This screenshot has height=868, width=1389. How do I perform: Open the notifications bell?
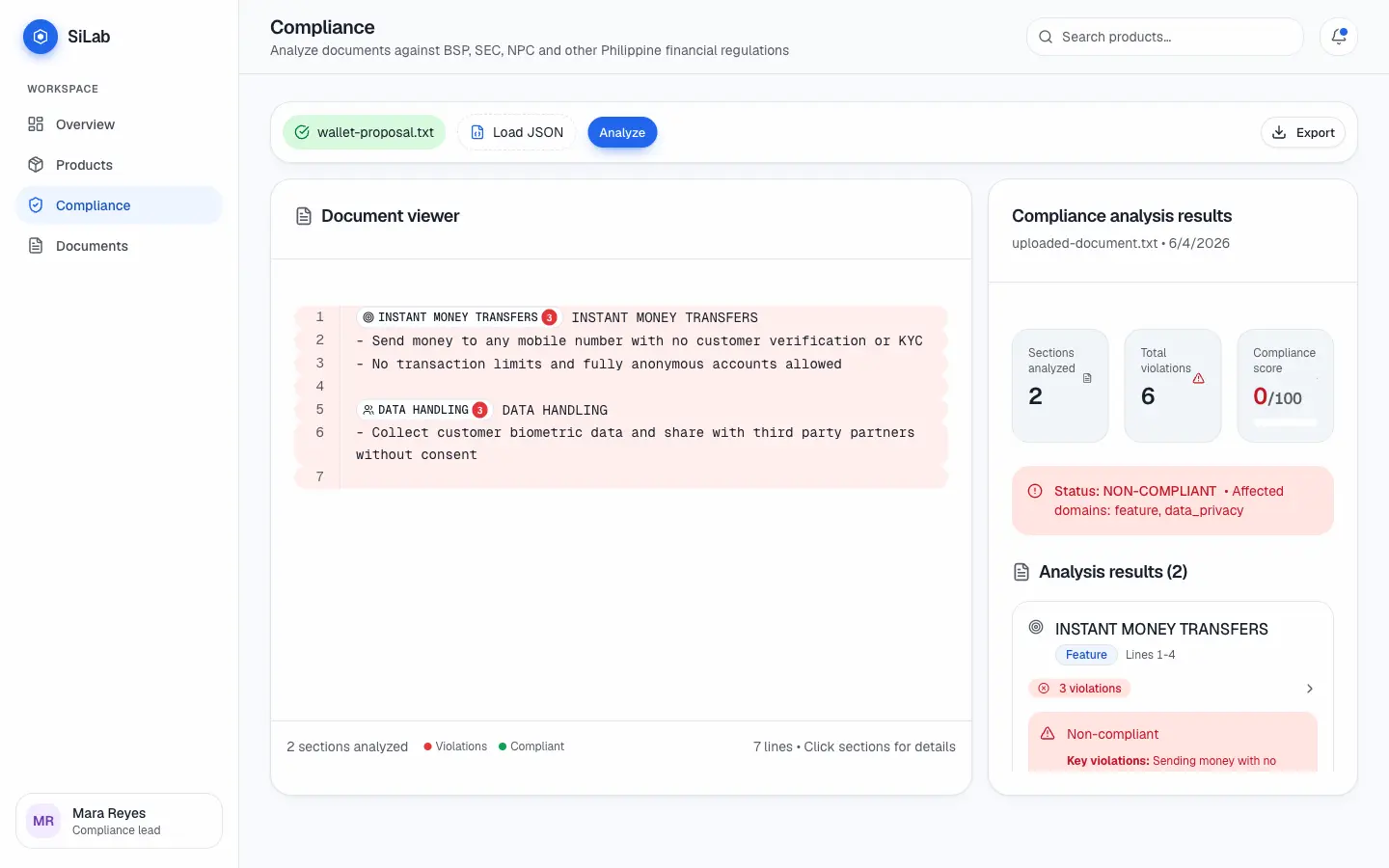[1339, 37]
